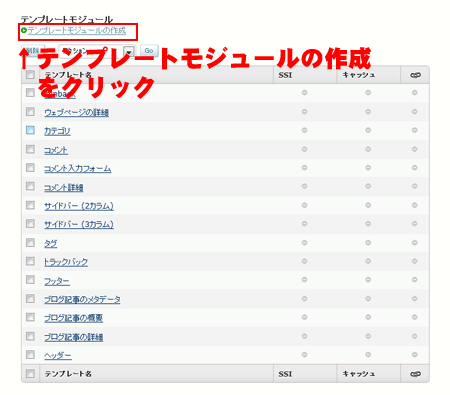
Task: Check the box for ウェブページの詳細
Action: pyautogui.click(x=30, y=111)
